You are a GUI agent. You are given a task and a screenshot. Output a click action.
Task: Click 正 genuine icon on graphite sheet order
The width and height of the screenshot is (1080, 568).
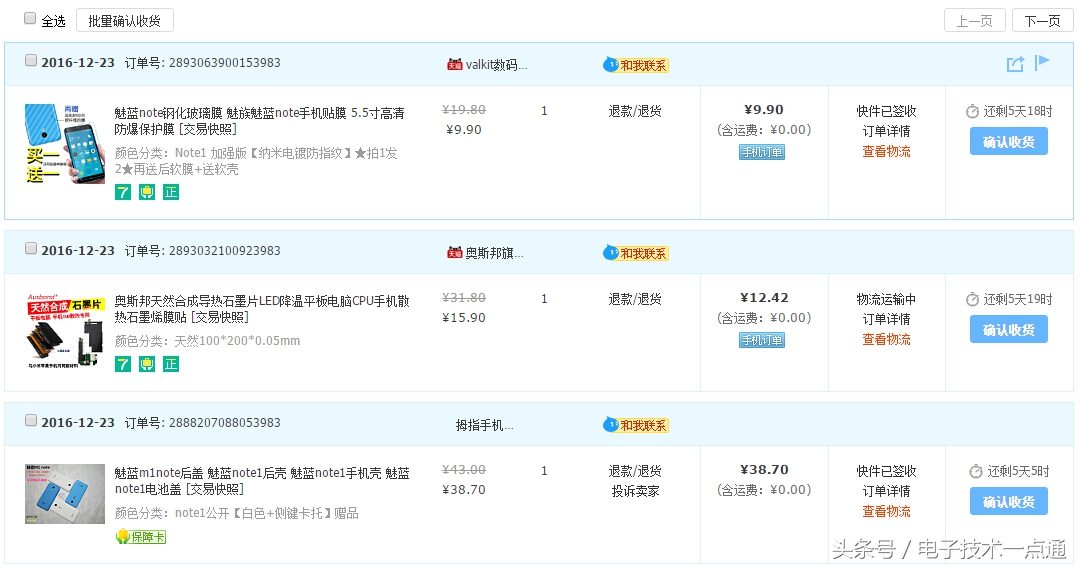coord(171,364)
